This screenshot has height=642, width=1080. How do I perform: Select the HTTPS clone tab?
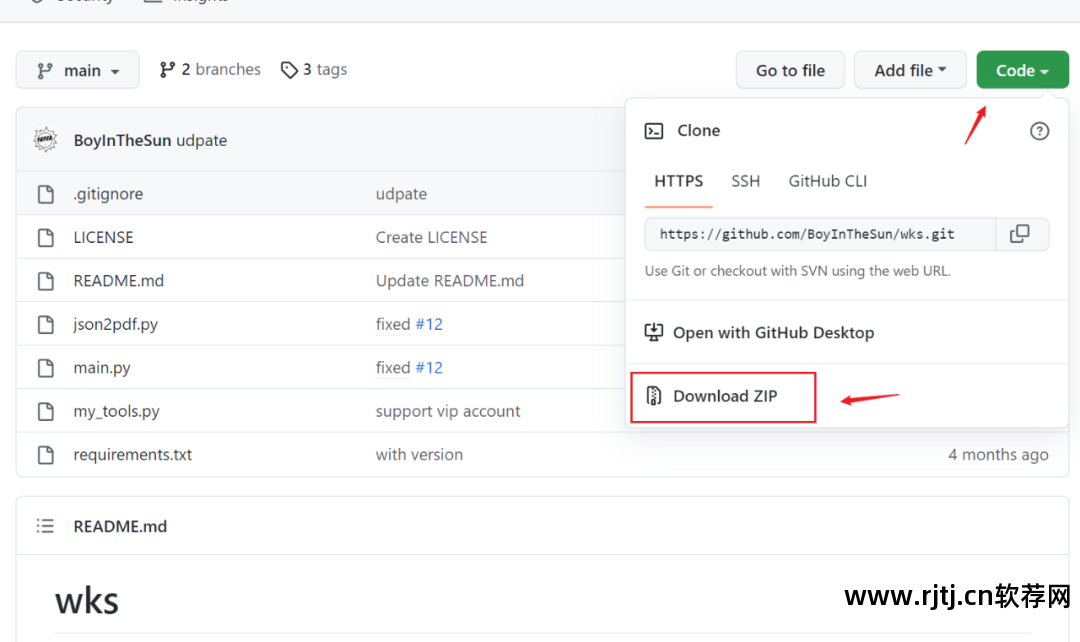tap(678, 181)
